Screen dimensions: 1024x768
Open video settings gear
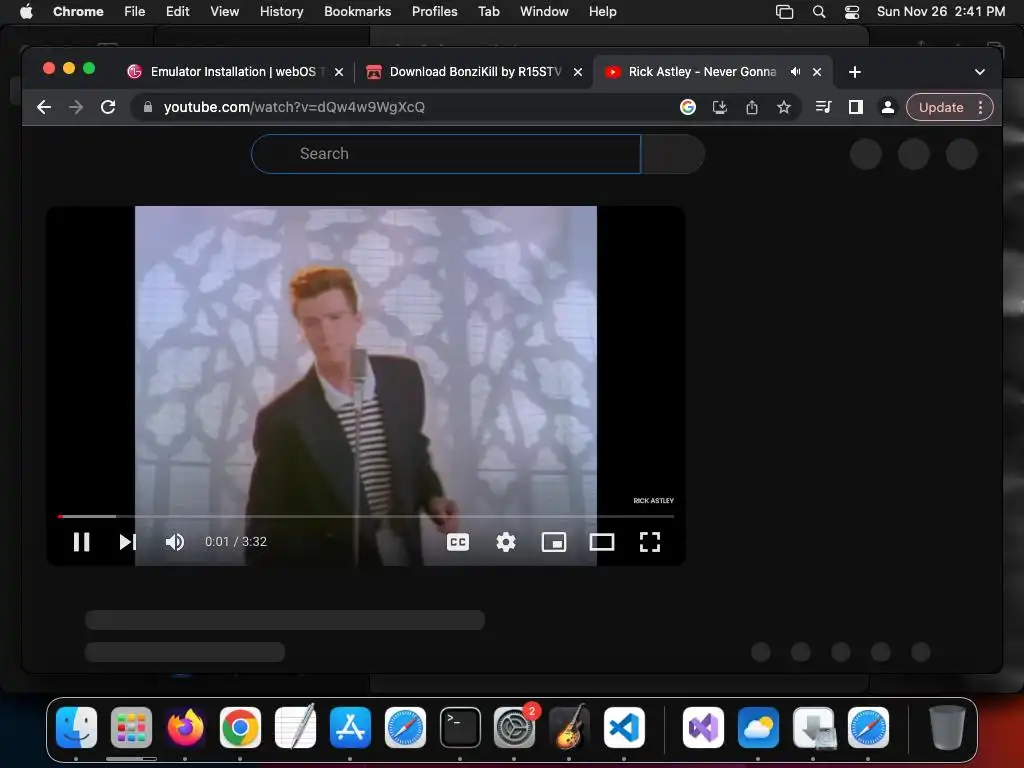[505, 541]
